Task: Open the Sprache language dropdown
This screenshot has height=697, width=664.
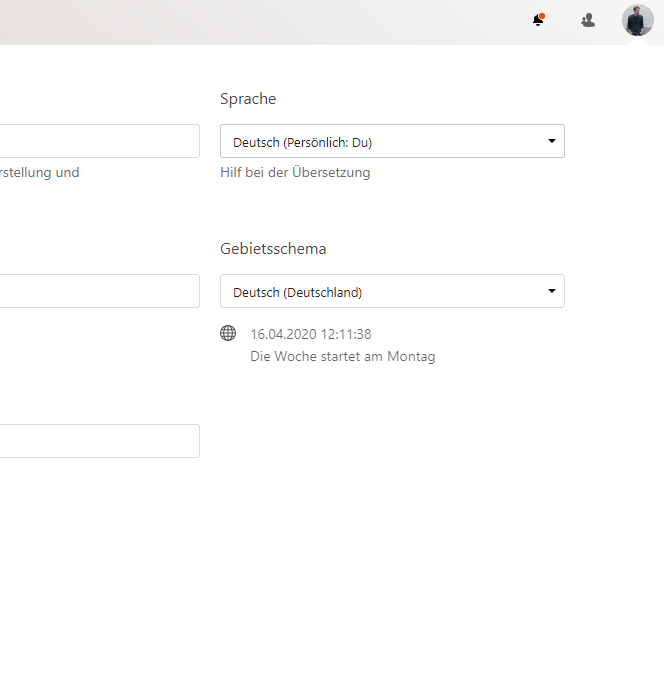Action: 392,141
